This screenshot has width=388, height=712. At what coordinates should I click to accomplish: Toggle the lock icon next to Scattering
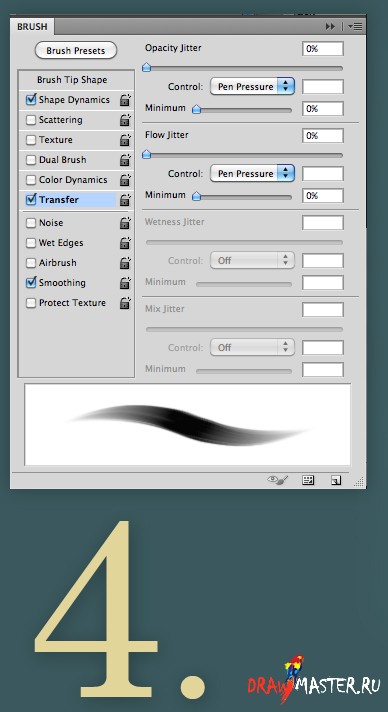[125, 120]
